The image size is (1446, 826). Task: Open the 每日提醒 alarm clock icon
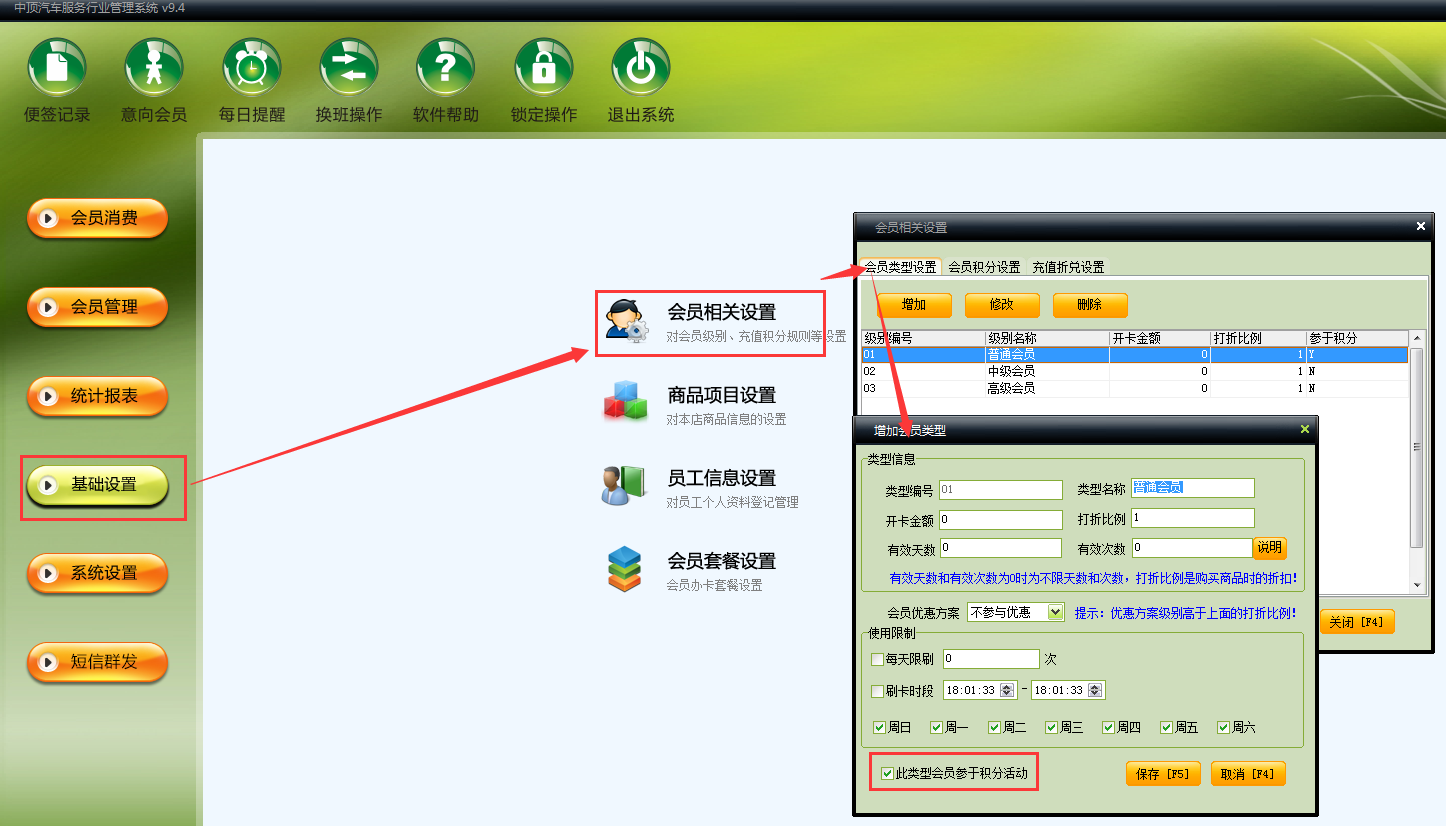click(x=251, y=68)
